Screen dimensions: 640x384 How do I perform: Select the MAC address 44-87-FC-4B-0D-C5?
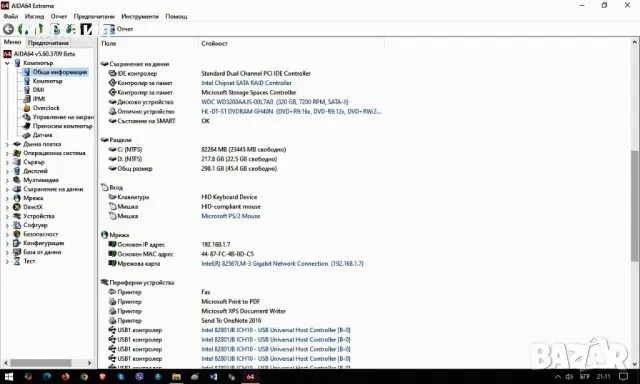(x=227, y=254)
